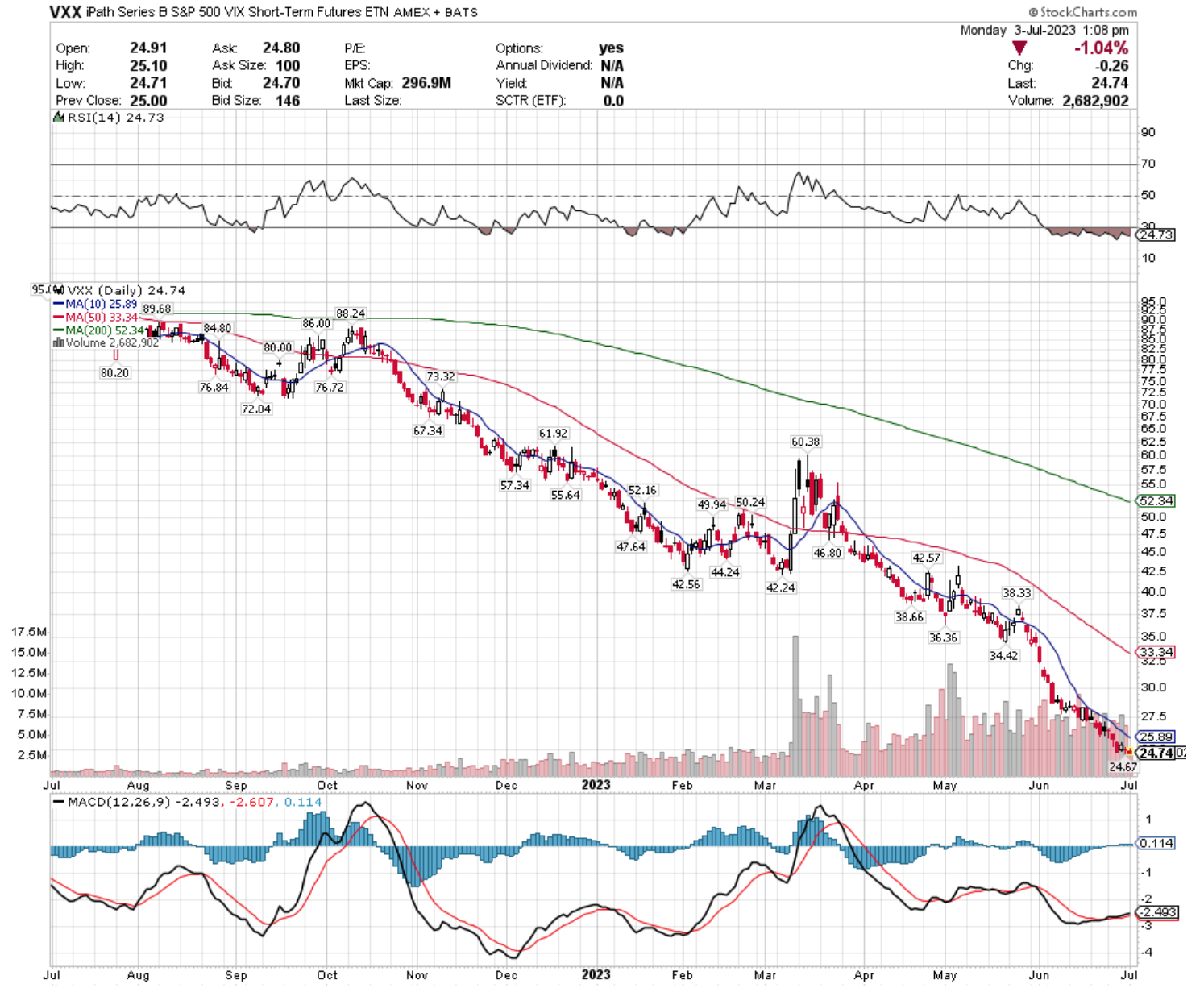Click the Chg value -0.26
This screenshot has width=1204, height=988.
coord(1113,66)
